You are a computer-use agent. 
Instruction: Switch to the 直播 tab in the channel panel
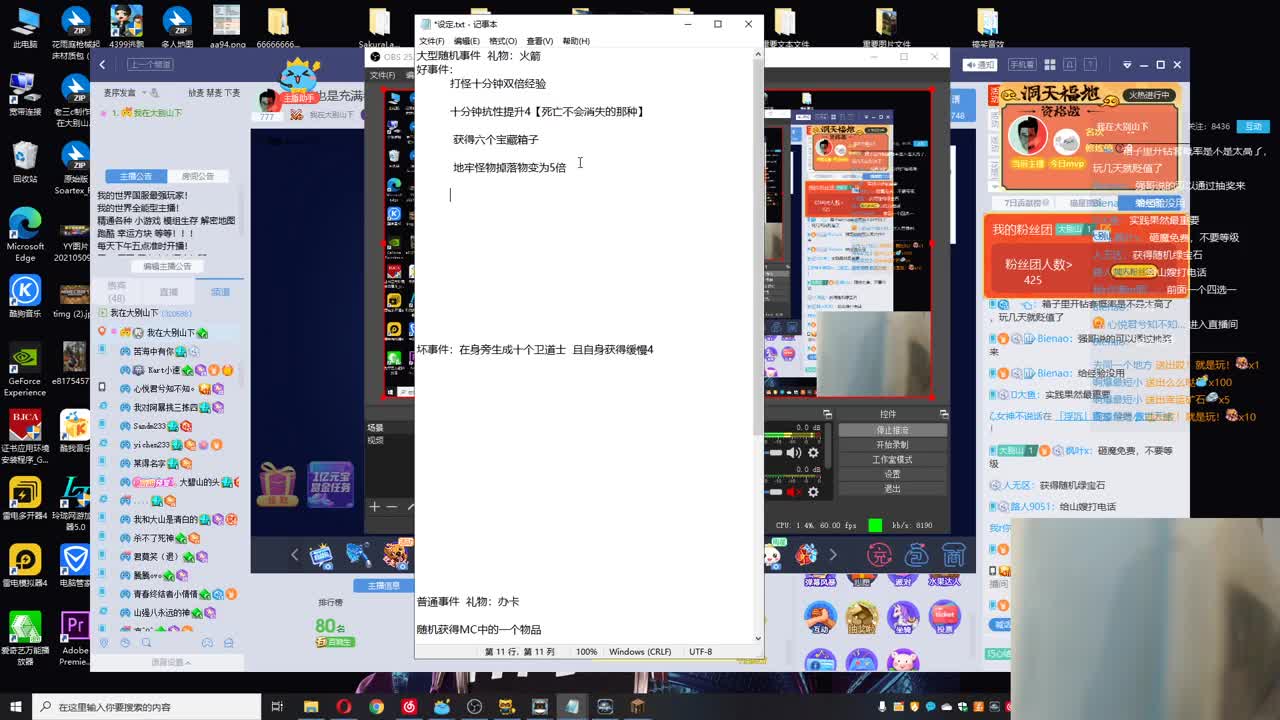tap(169, 292)
